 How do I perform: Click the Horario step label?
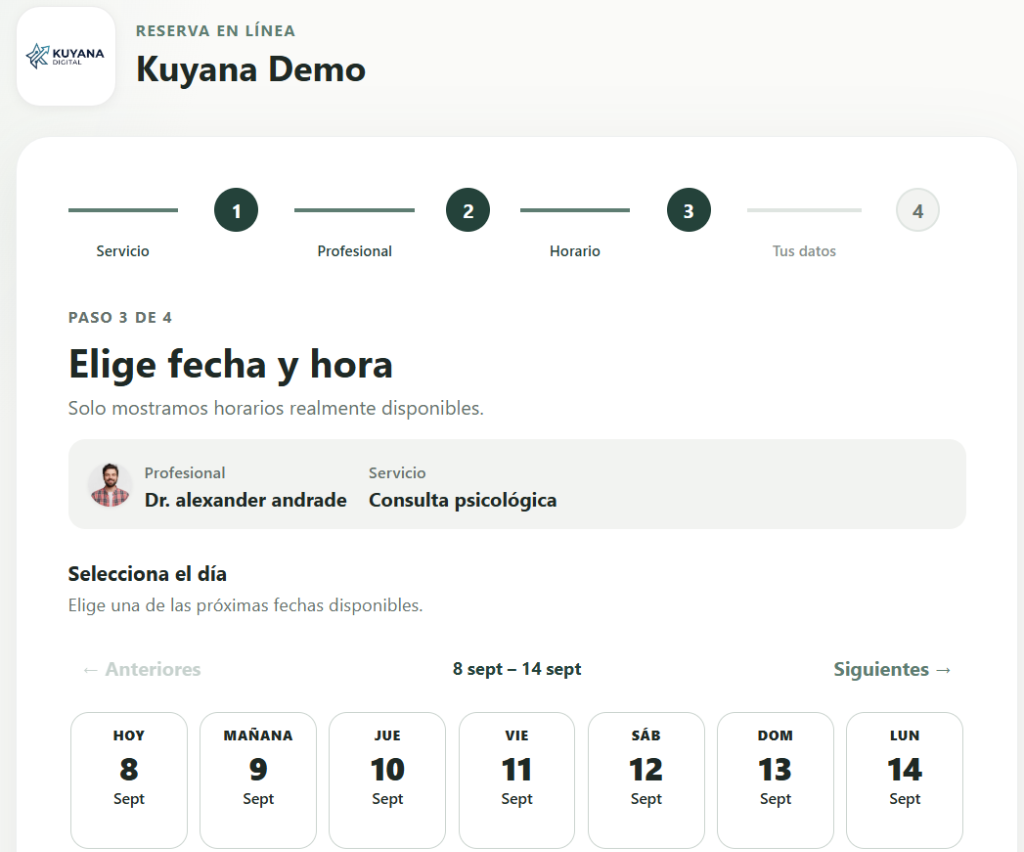coord(575,251)
